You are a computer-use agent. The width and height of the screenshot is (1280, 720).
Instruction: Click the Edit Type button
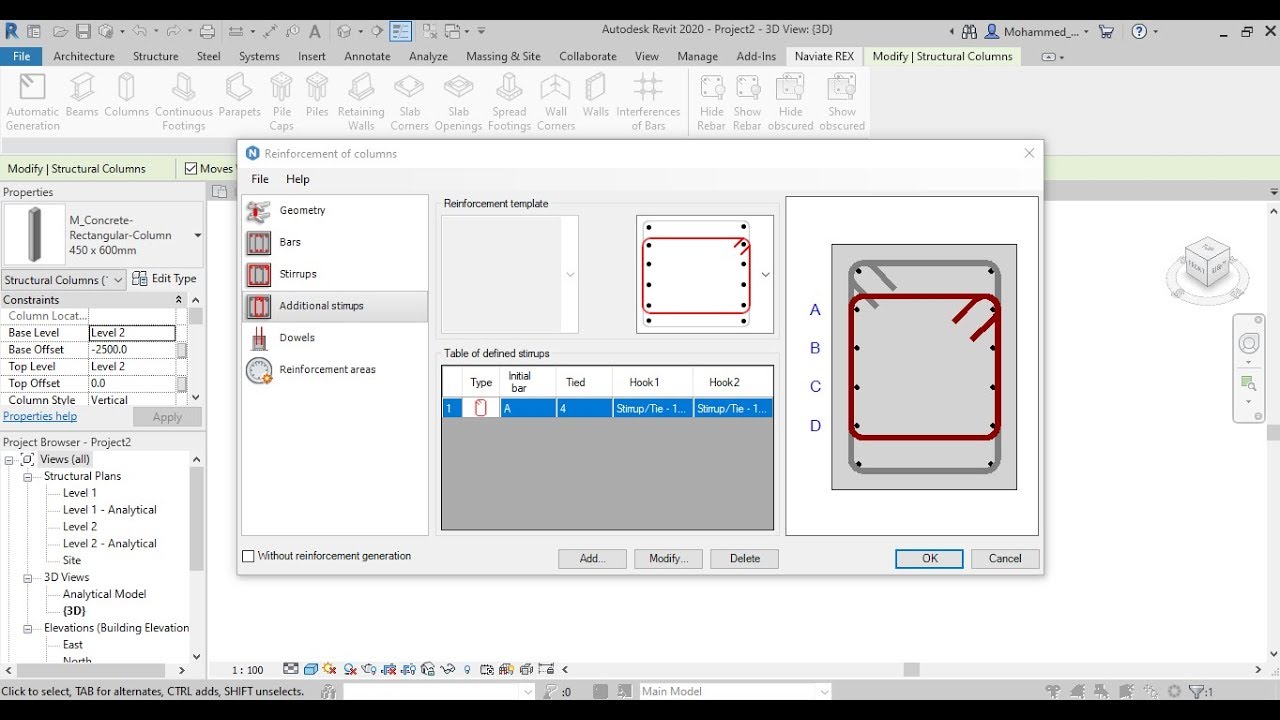[164, 279]
